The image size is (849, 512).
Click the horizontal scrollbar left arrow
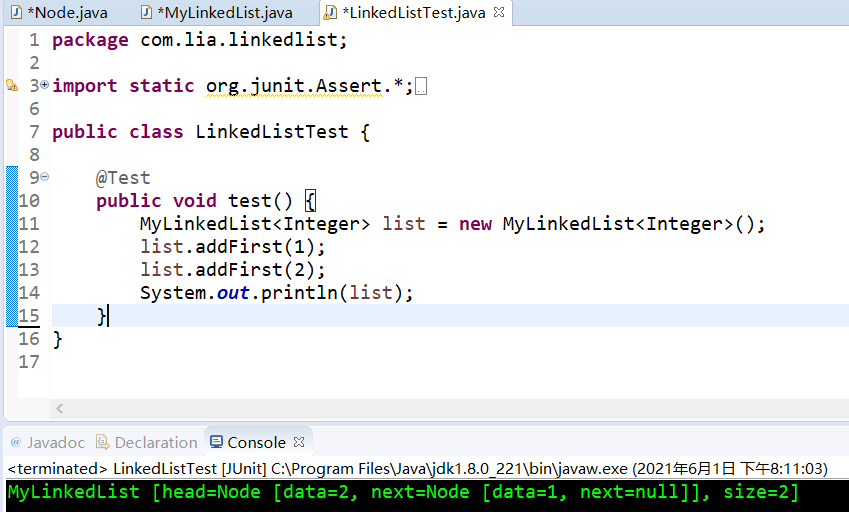pos(60,409)
